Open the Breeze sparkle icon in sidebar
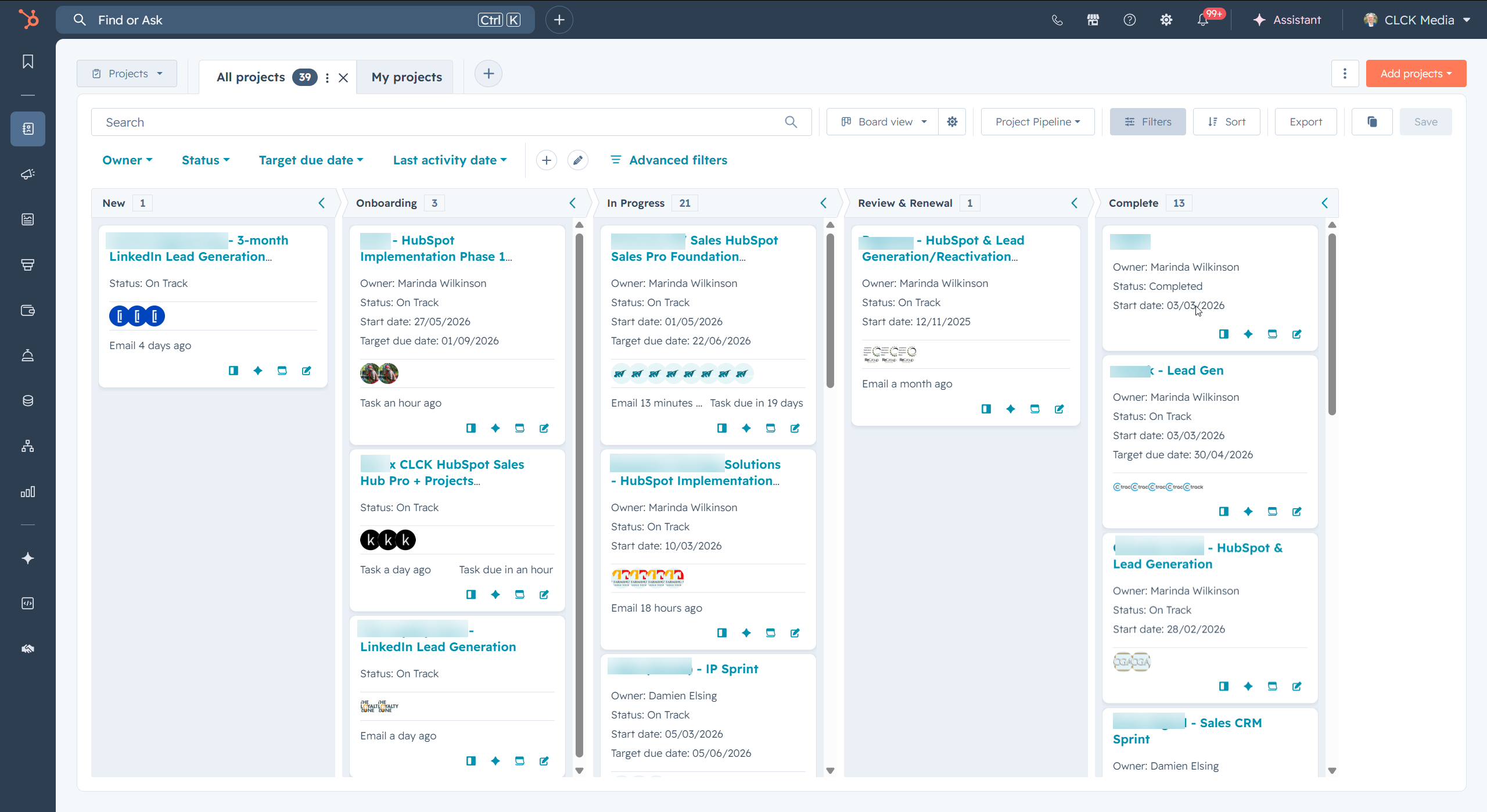This screenshot has width=1487, height=812. 28,558
